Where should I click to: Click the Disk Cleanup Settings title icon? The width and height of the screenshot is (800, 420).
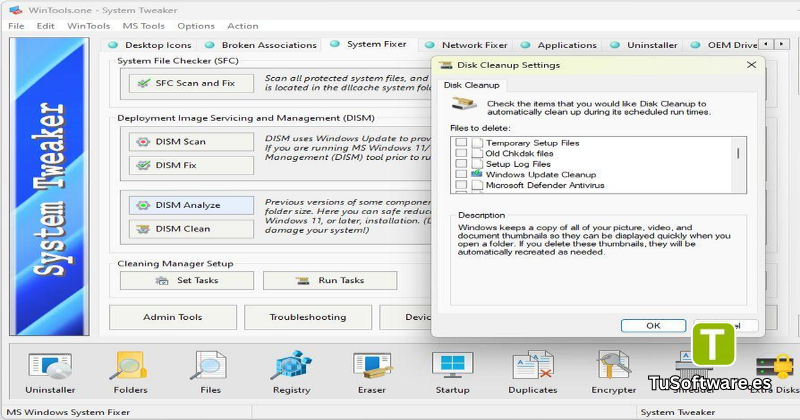click(446, 65)
